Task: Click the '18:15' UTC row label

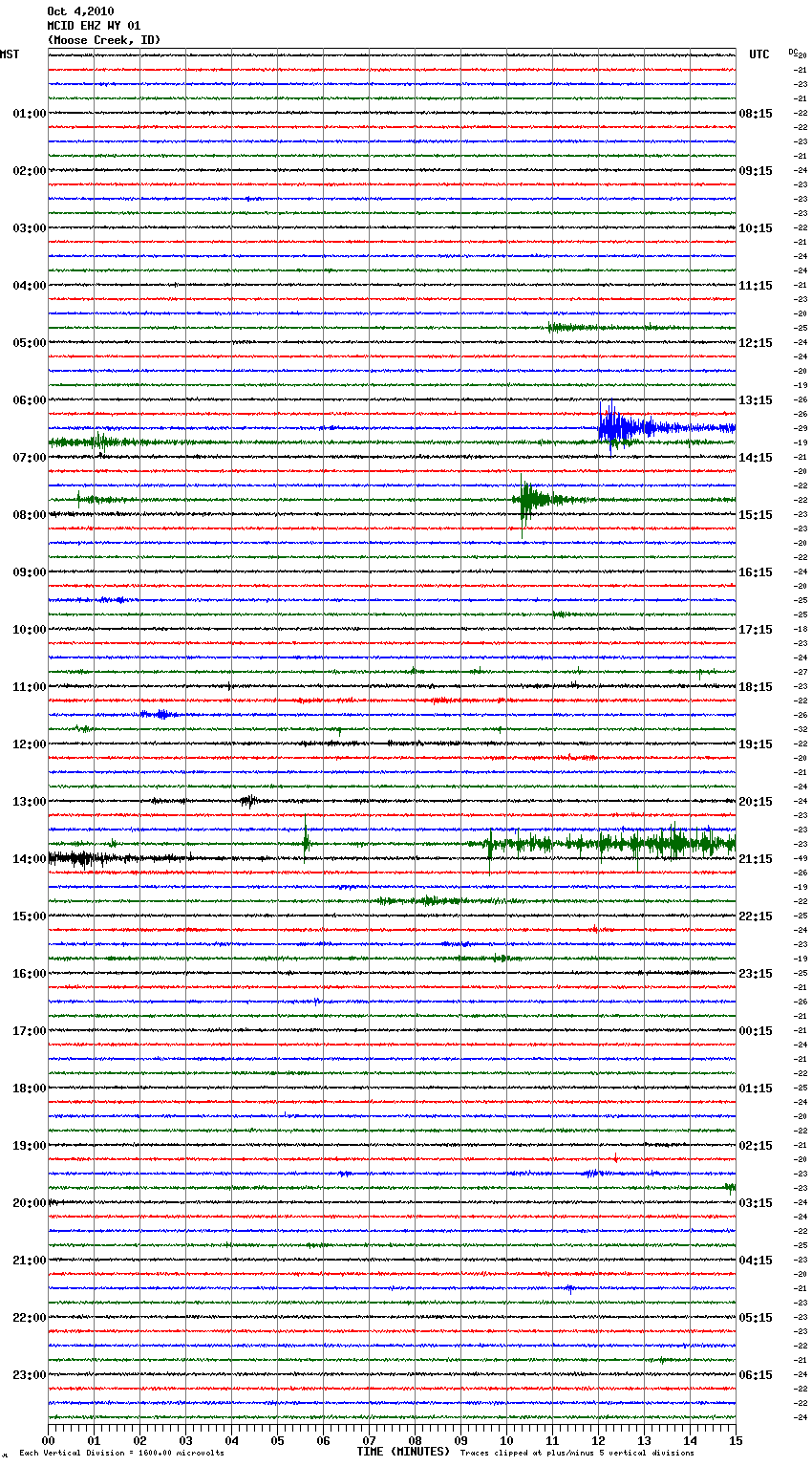Action: [756, 687]
